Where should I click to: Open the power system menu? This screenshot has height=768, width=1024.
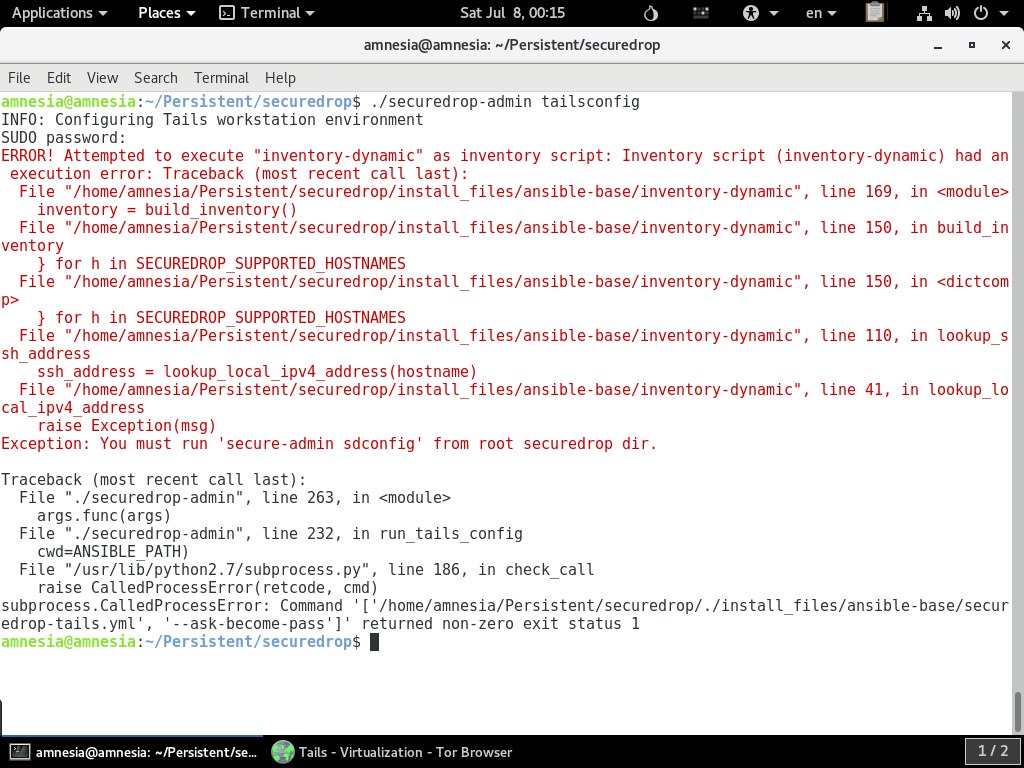990,13
